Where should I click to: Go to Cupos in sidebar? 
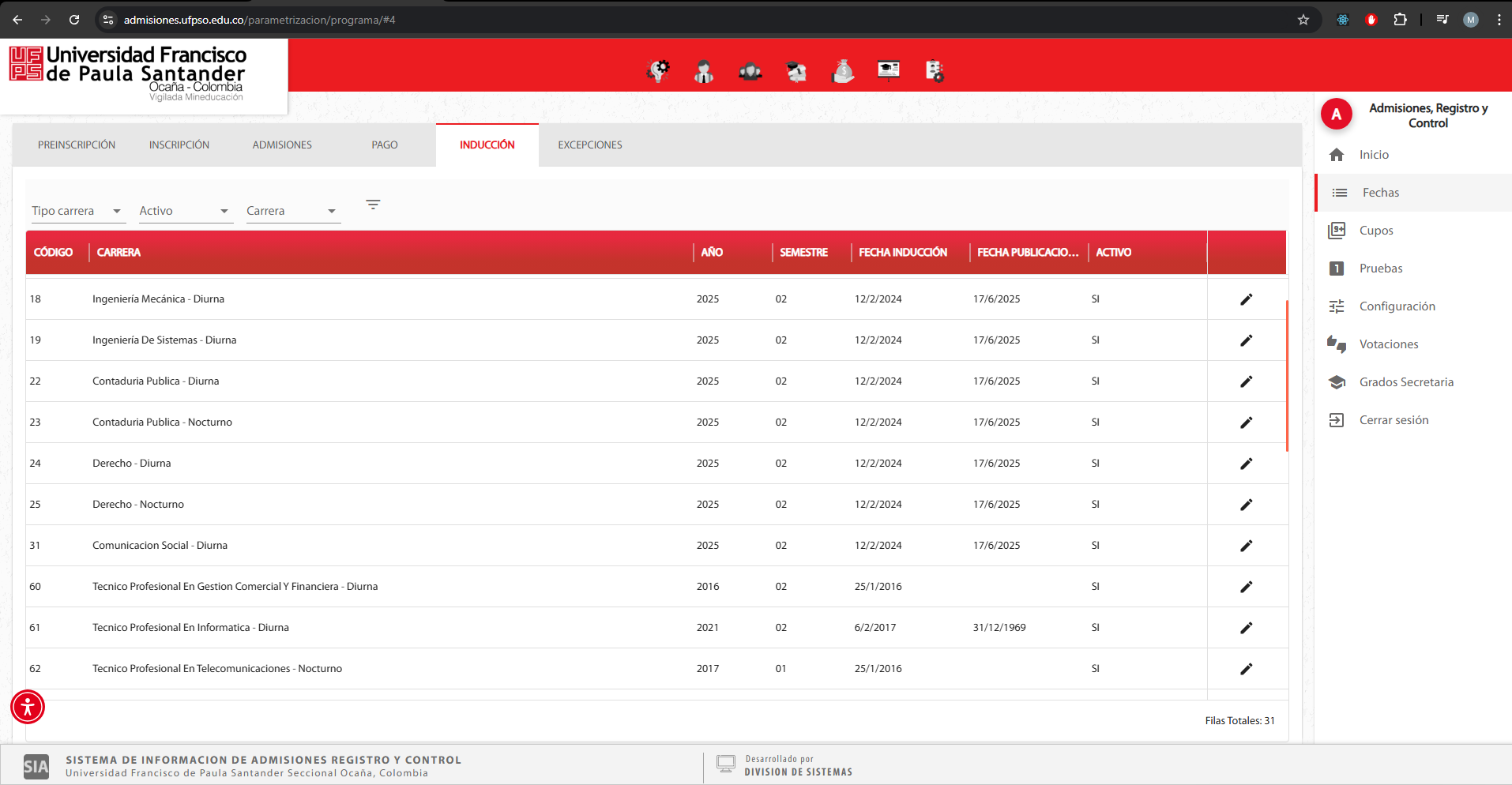[1375, 231]
